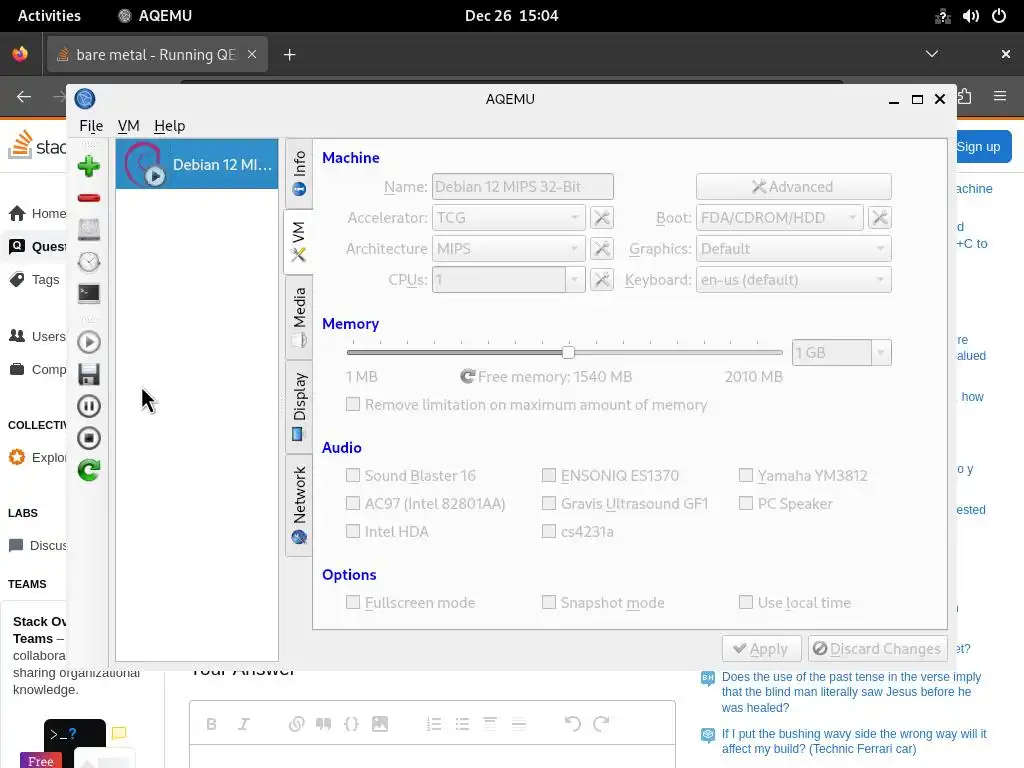
Task: Click the wrench icon next to Boot
Action: (880, 217)
